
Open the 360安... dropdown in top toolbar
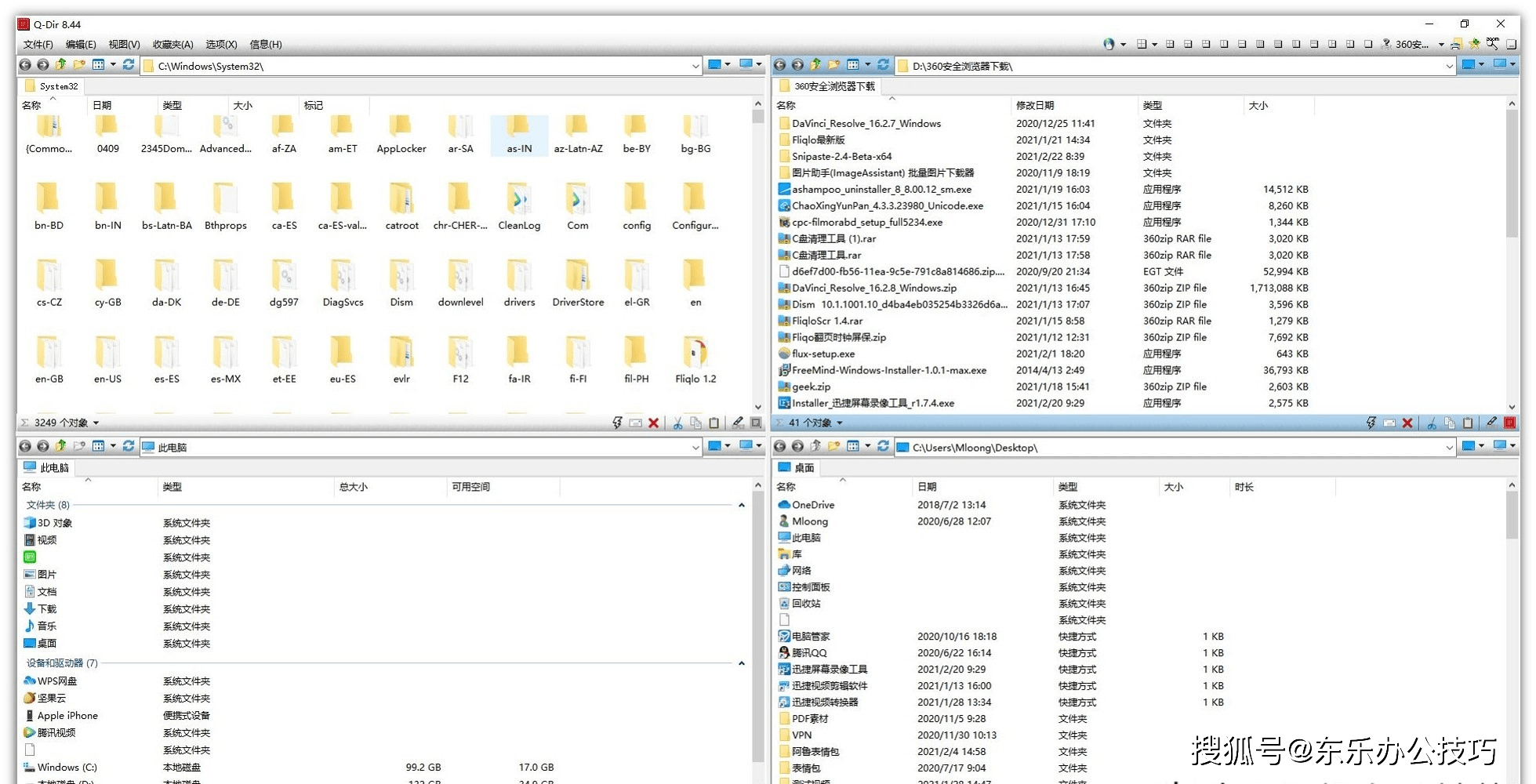click(1441, 45)
